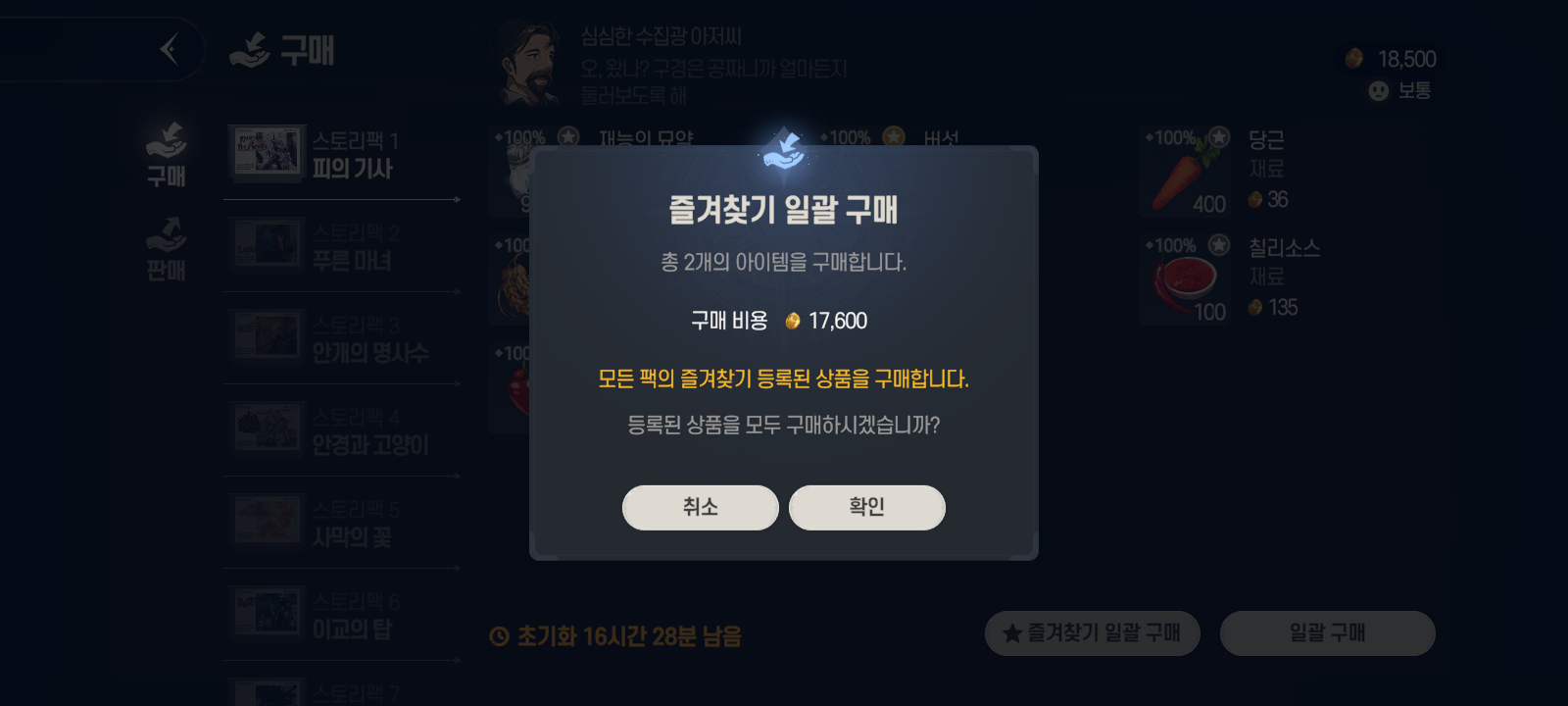
Task: Select 스토리팩 3 안개의 명사수
Action: 341,339
